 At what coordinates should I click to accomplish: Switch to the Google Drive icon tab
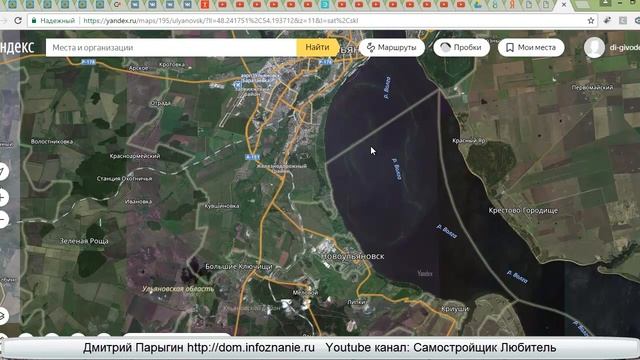click(478, 4)
